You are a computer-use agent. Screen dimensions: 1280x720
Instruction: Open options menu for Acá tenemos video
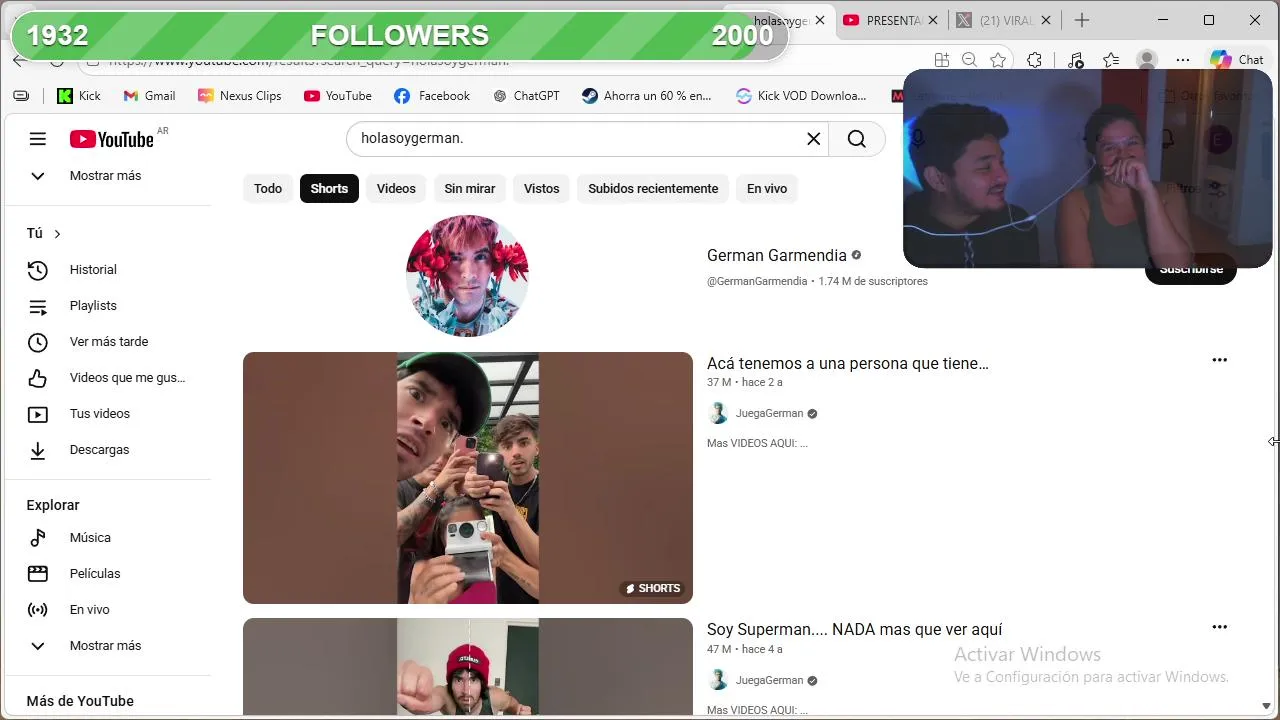tap(1219, 360)
